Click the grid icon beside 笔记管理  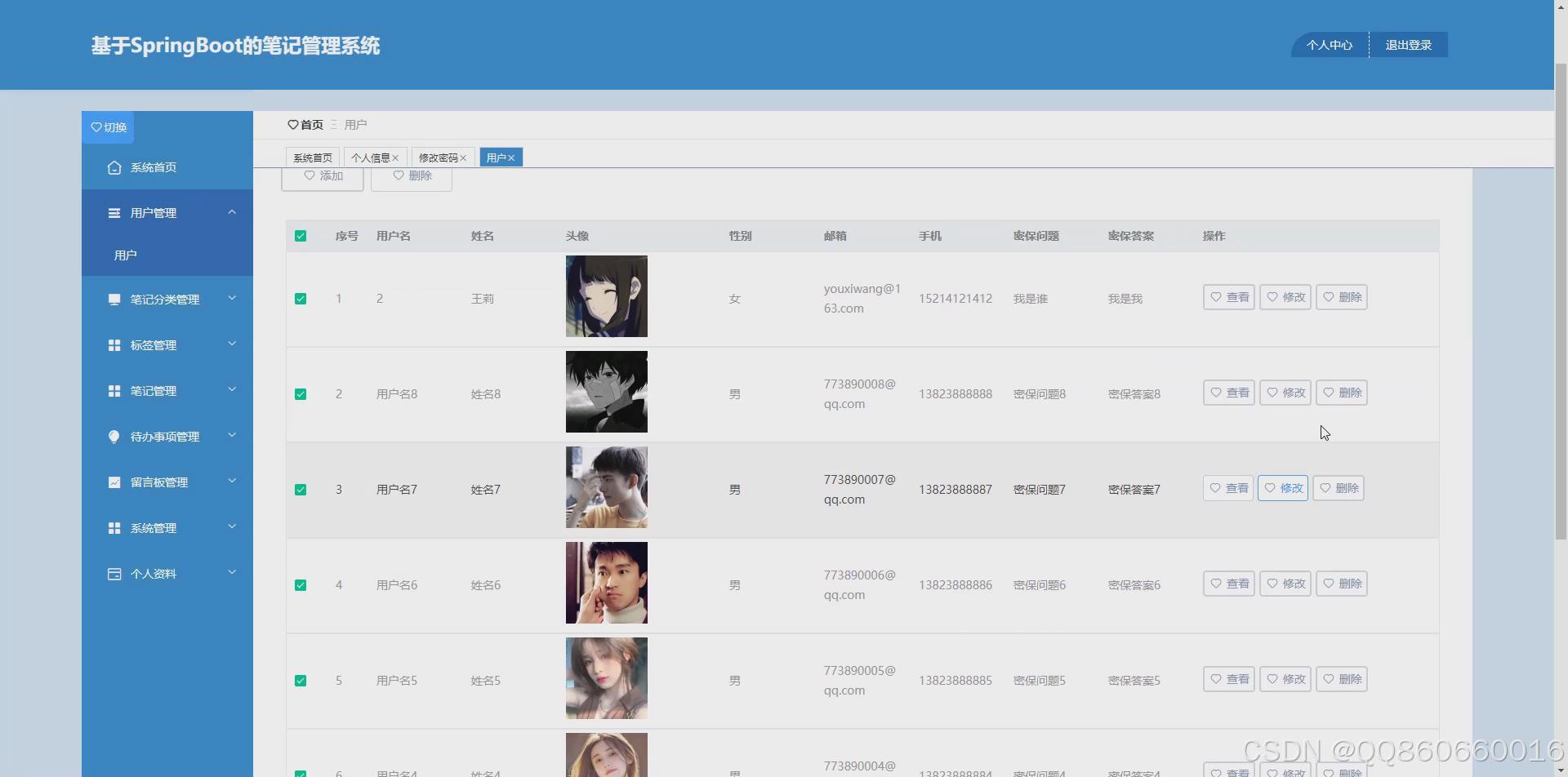tap(114, 391)
